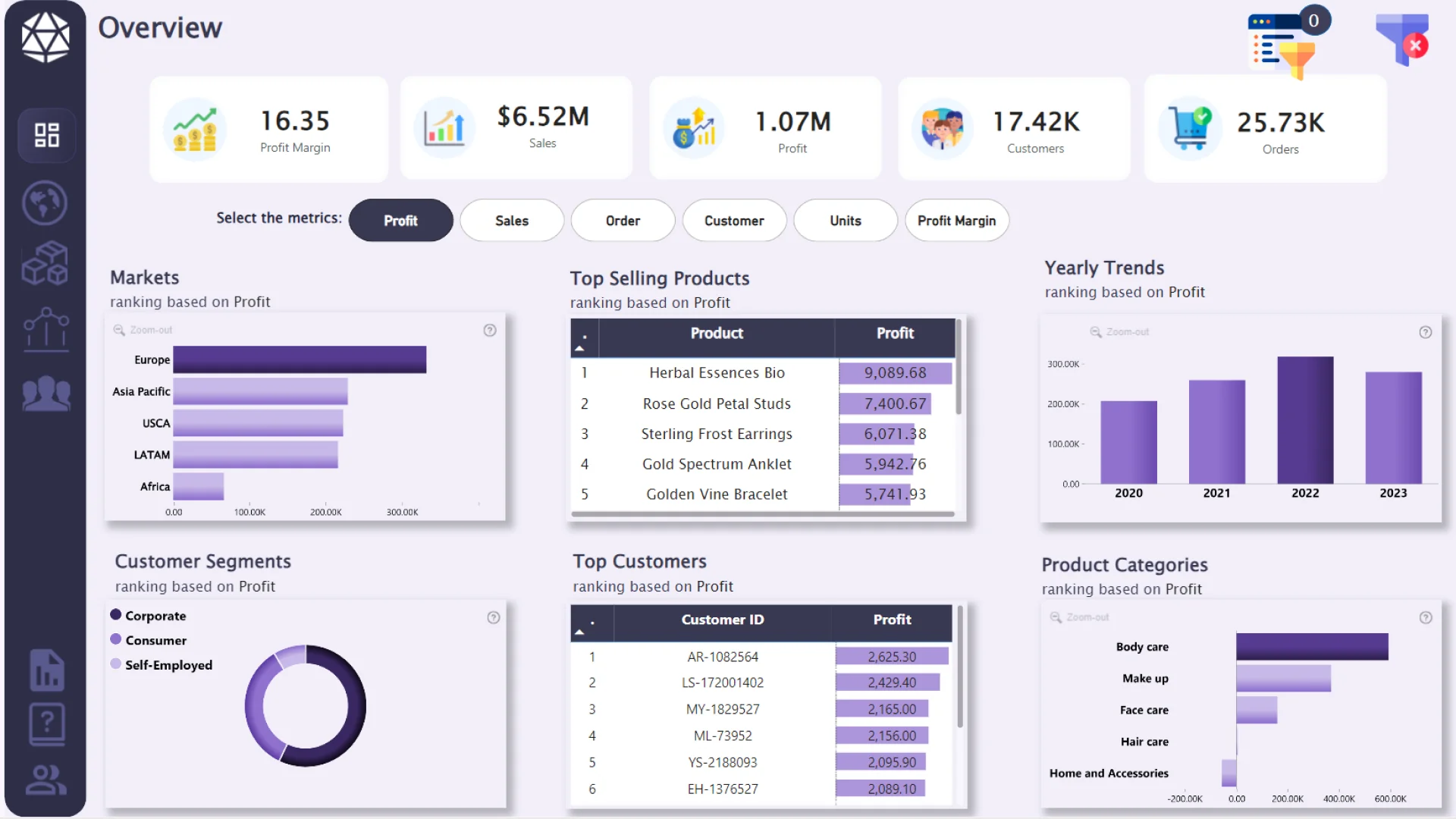Select the Customer metric
The width and height of the screenshot is (1456, 819).
(x=734, y=221)
